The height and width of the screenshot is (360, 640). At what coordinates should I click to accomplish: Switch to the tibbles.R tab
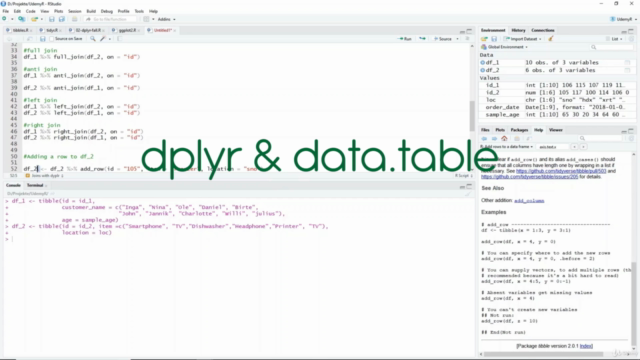pyautogui.click(x=20, y=30)
